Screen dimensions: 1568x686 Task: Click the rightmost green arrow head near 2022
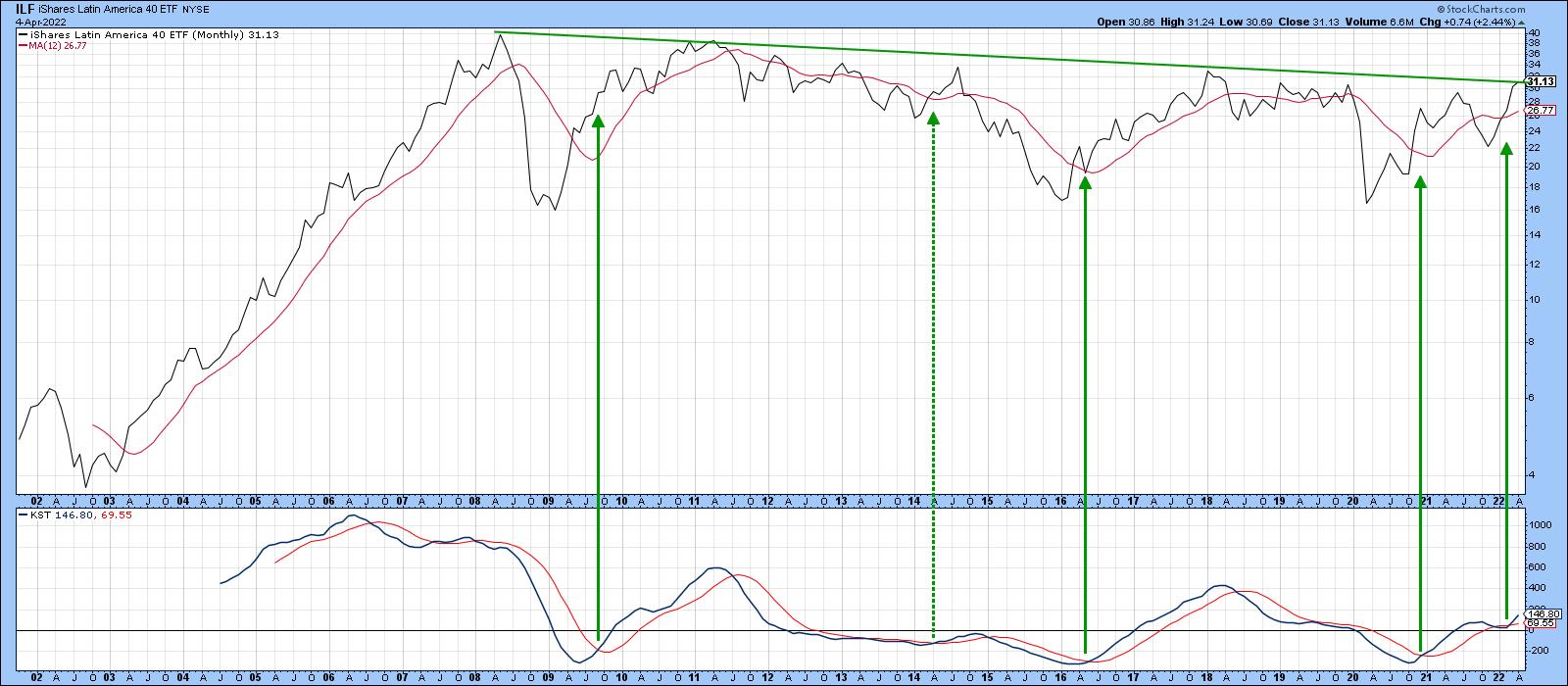(x=1506, y=148)
